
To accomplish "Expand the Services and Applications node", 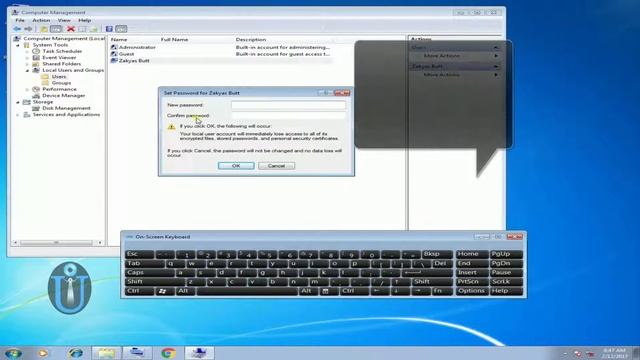I will pyautogui.click(x=18, y=115).
